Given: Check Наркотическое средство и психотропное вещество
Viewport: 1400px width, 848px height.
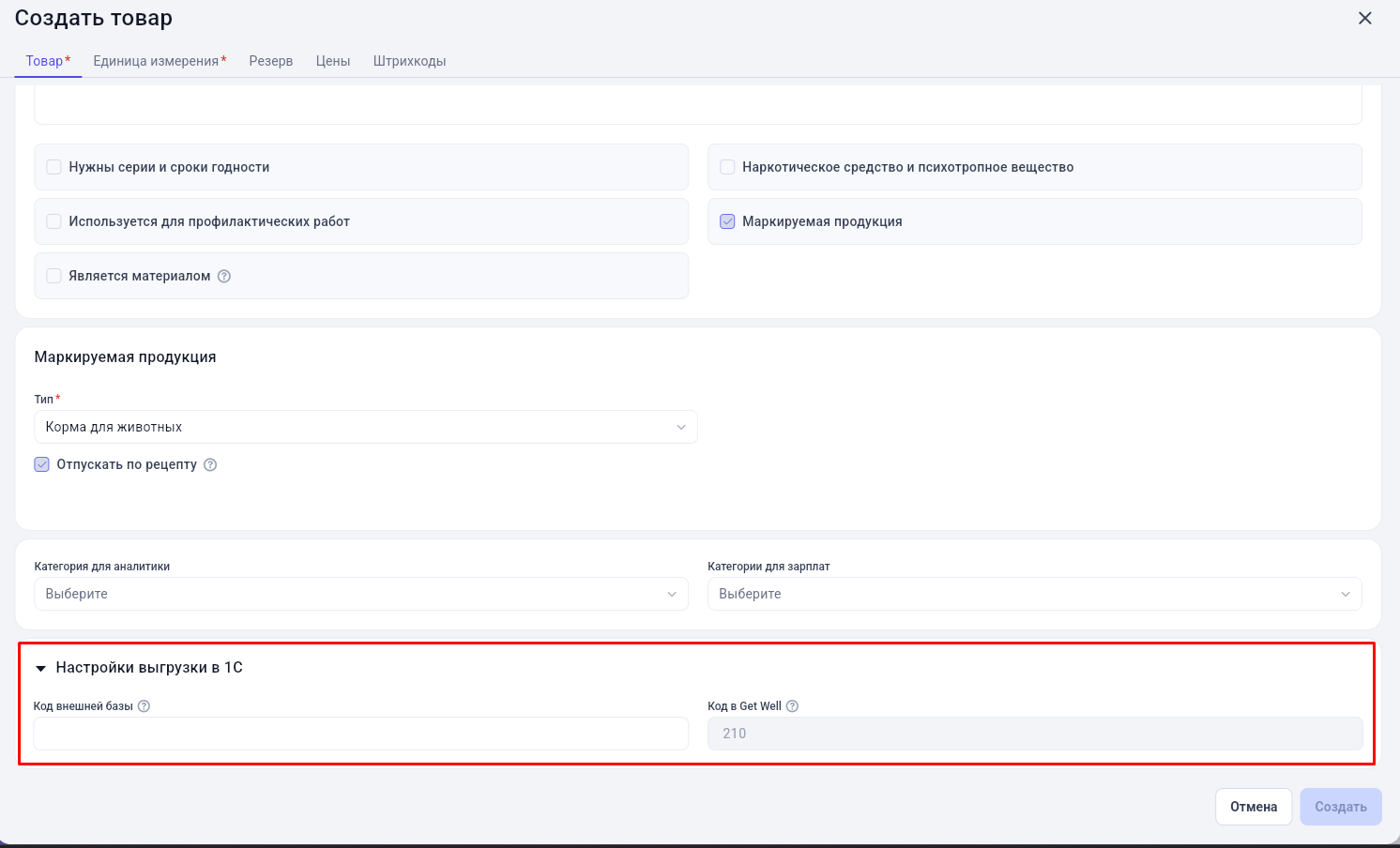Looking at the screenshot, I should [x=727, y=167].
